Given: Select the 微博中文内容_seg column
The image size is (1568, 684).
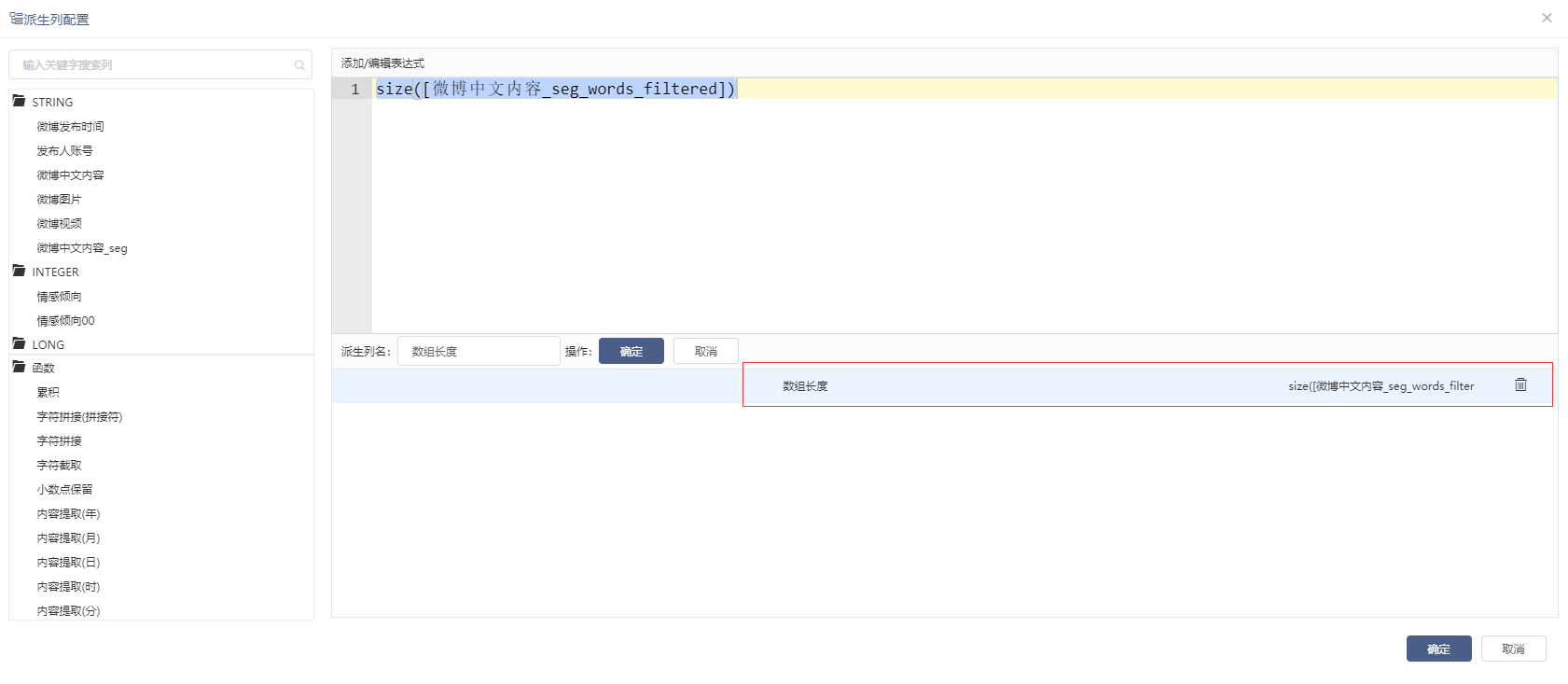Looking at the screenshot, I should pyautogui.click(x=82, y=247).
